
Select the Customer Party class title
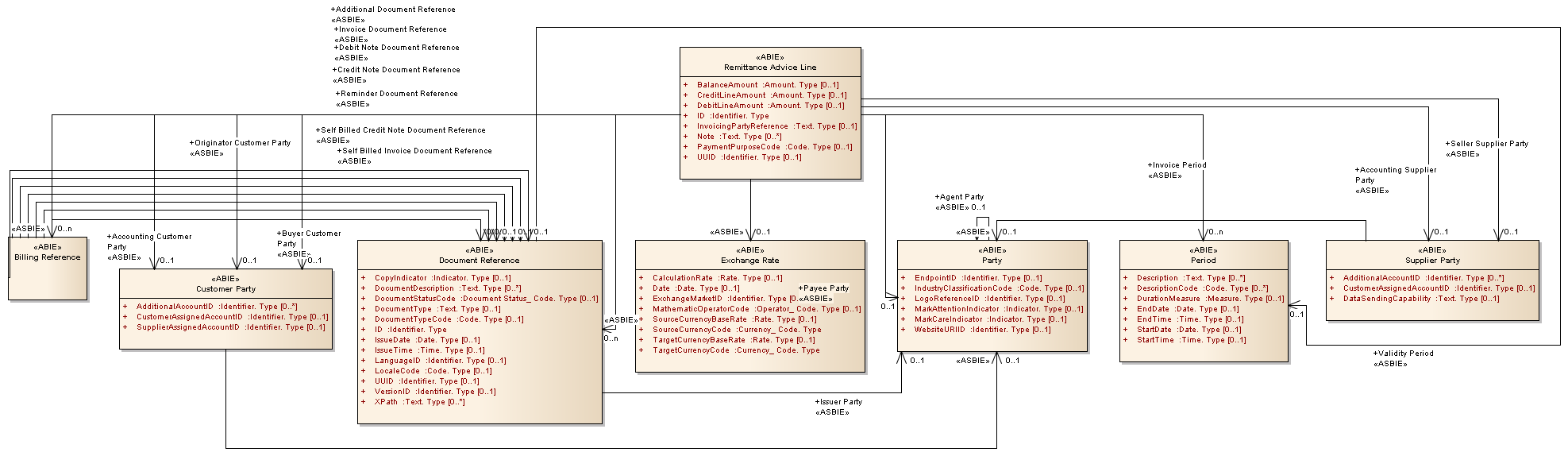(x=225, y=289)
